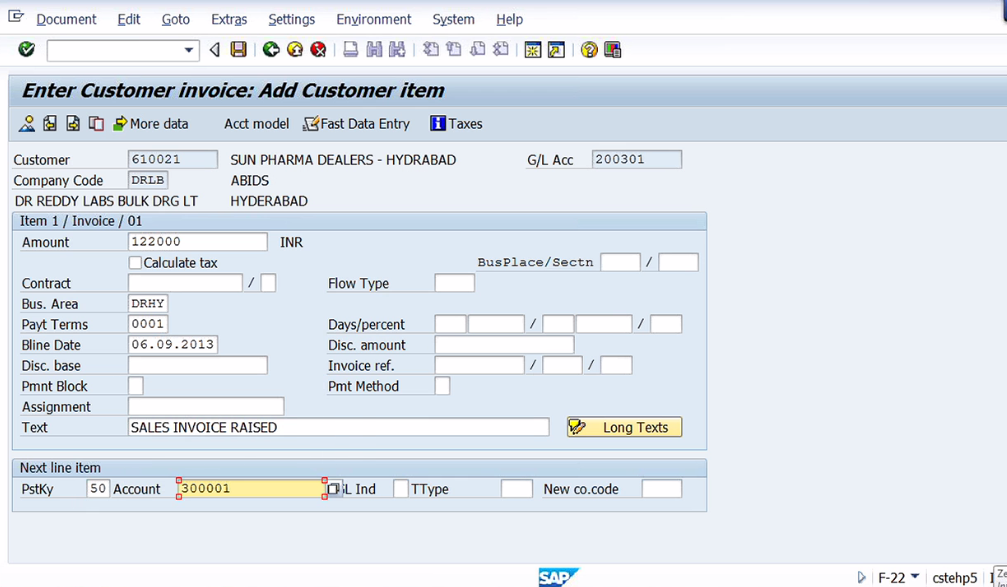Screen dimensions: 1007x587
Task: Collapse the command field with triangle icon
Action: pyautogui.click(x=215, y=49)
